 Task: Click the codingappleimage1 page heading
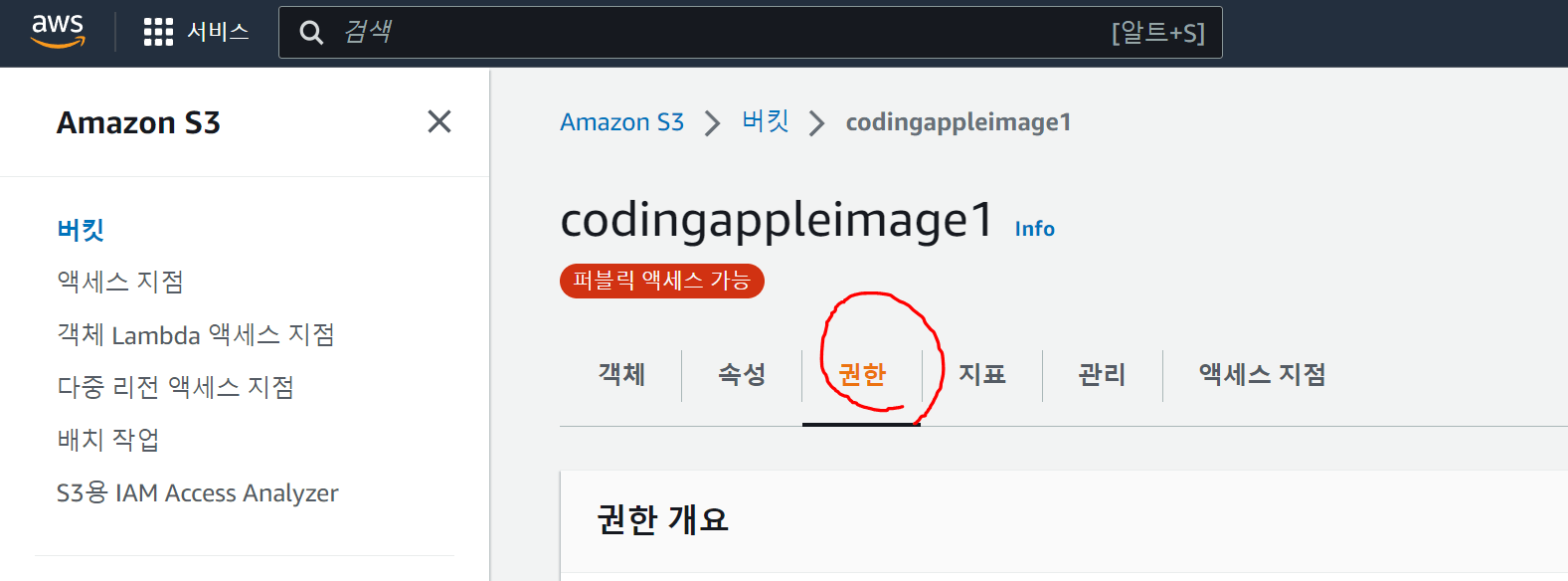777,220
